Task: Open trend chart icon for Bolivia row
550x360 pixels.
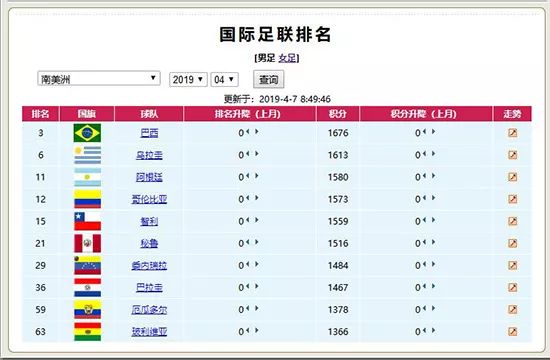Action: pyautogui.click(x=512, y=332)
